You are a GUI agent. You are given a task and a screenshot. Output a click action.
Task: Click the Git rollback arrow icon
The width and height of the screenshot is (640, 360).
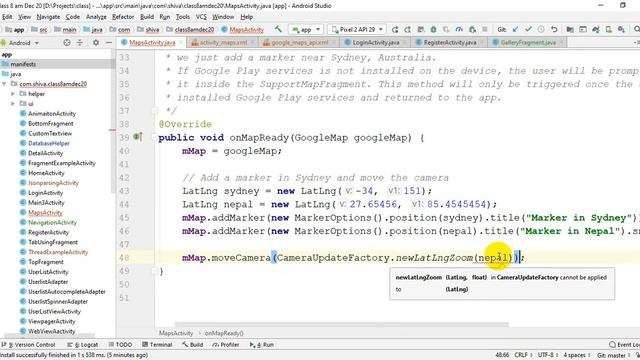pos(554,29)
